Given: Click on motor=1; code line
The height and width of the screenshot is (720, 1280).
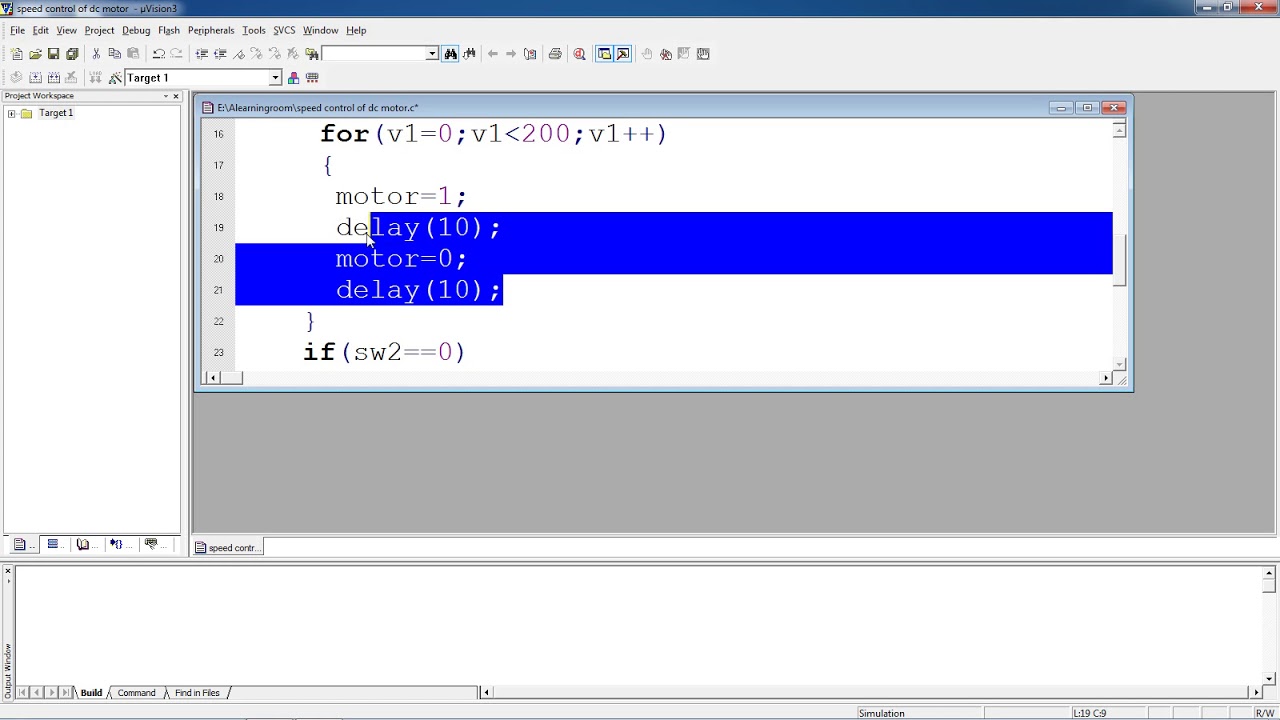Looking at the screenshot, I should pos(401,196).
